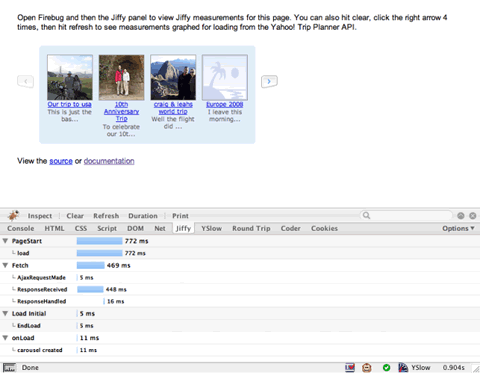Open the Options dropdown menu

pyautogui.click(x=458, y=228)
